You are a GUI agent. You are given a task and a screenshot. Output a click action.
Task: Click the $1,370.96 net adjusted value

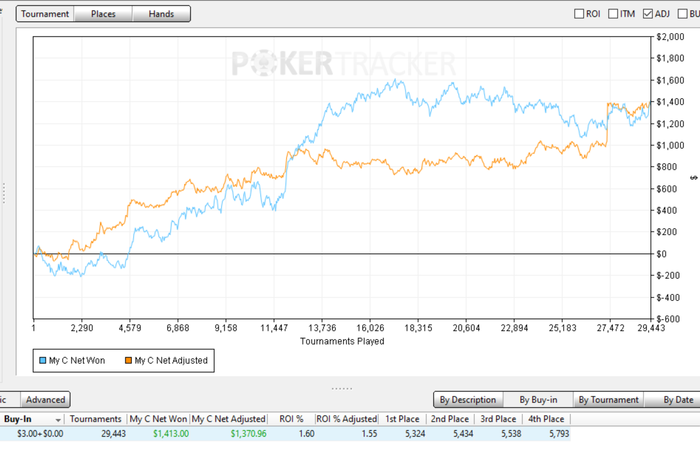point(249,434)
